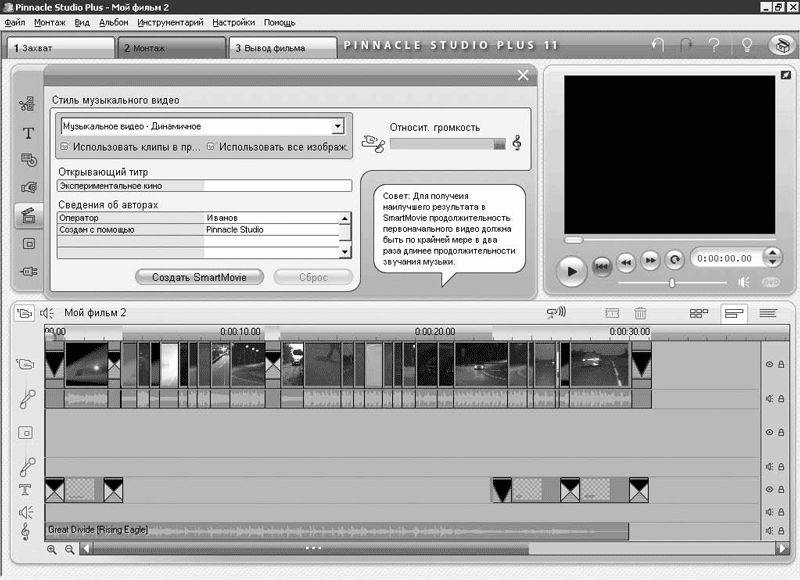800x580 pixels.
Task: Switch to text list view icon
Action: pyautogui.click(x=768, y=313)
